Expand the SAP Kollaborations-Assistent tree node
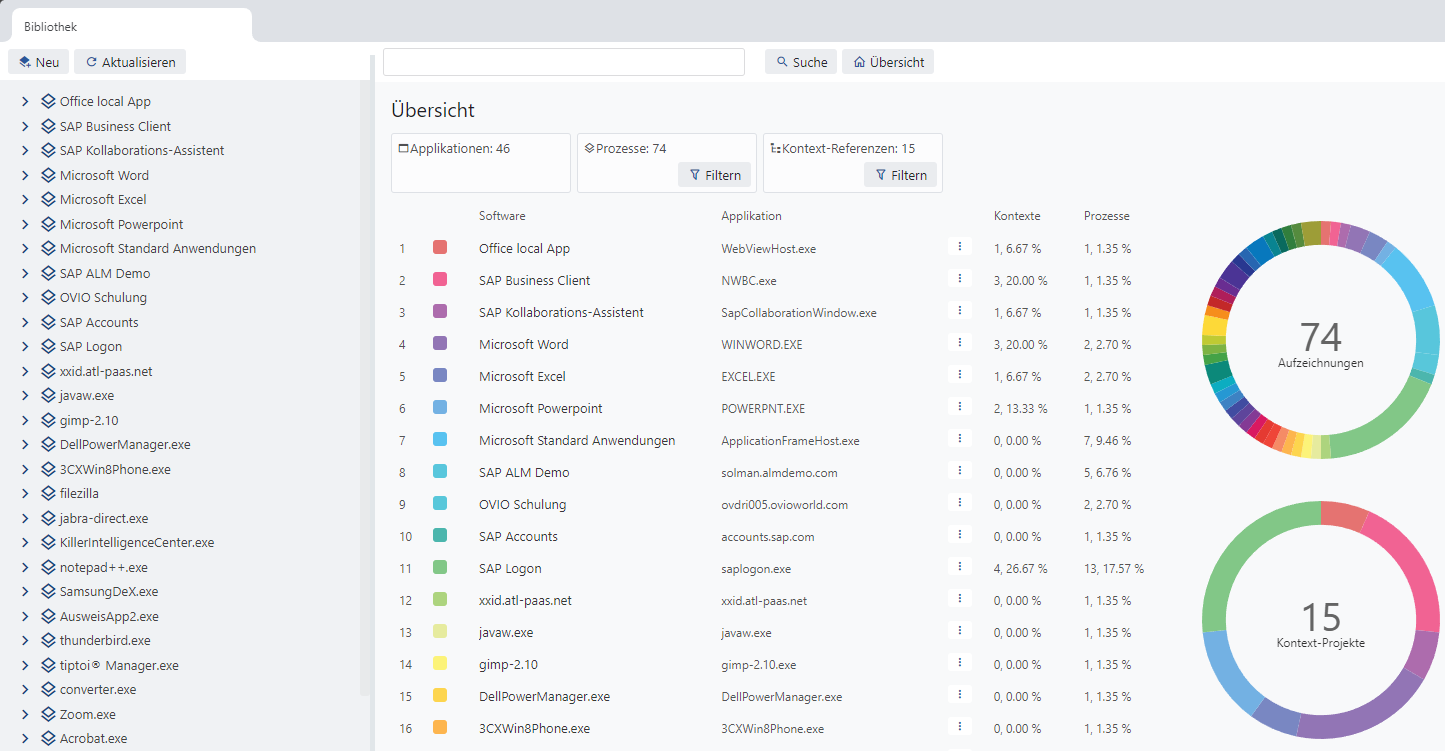This screenshot has width=1445, height=751. tap(25, 151)
